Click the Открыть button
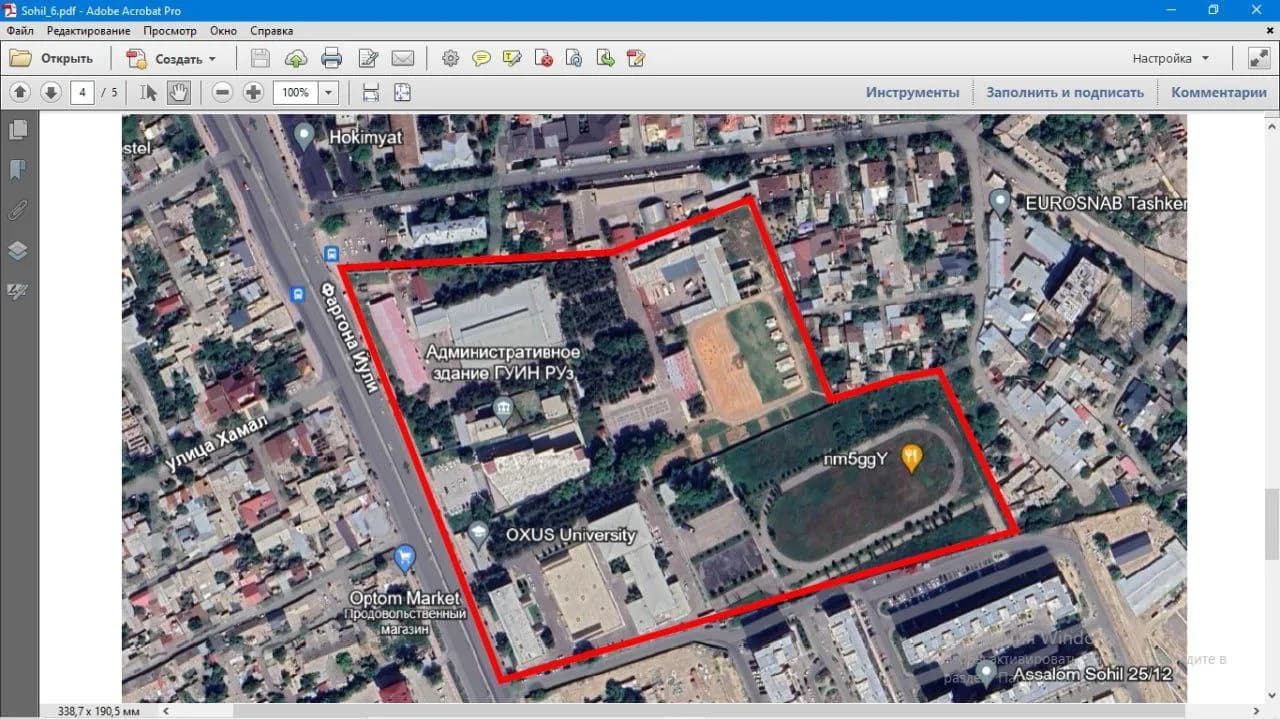Image resolution: width=1280 pixels, height=719 pixels. pos(52,58)
